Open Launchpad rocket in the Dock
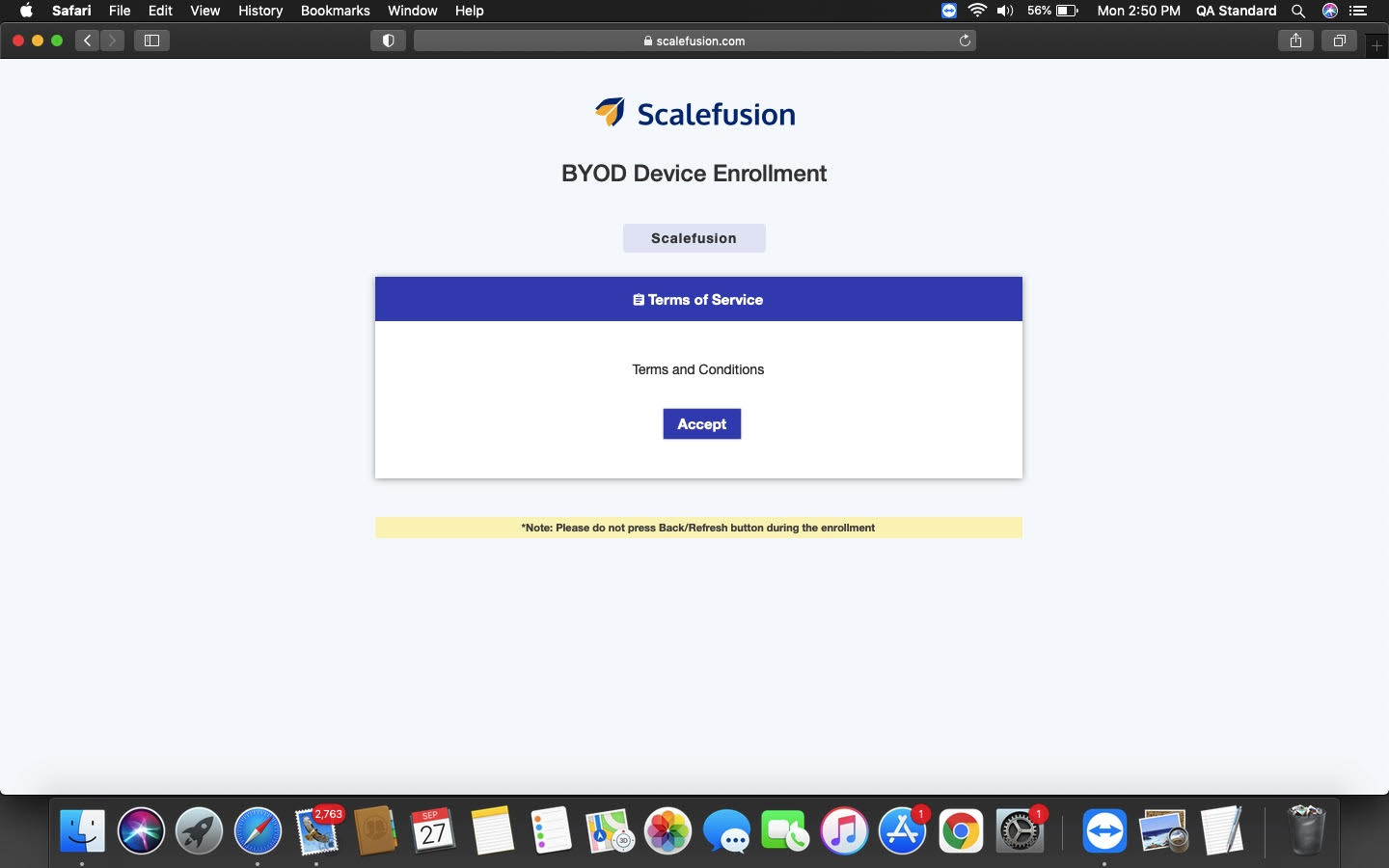 tap(200, 830)
